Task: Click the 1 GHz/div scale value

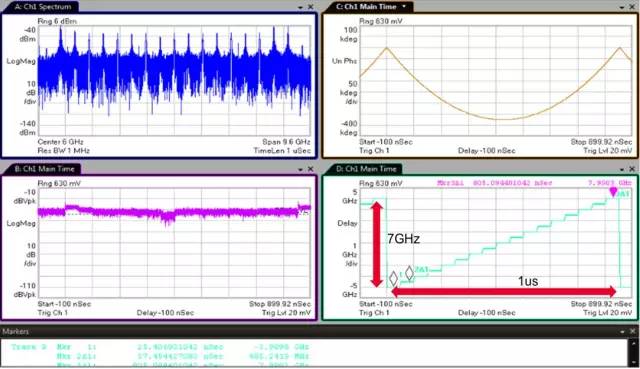Action: tap(350, 254)
